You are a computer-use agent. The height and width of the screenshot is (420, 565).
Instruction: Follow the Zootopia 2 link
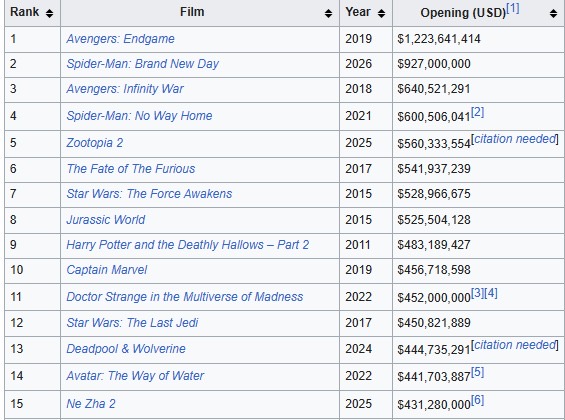coord(95,143)
